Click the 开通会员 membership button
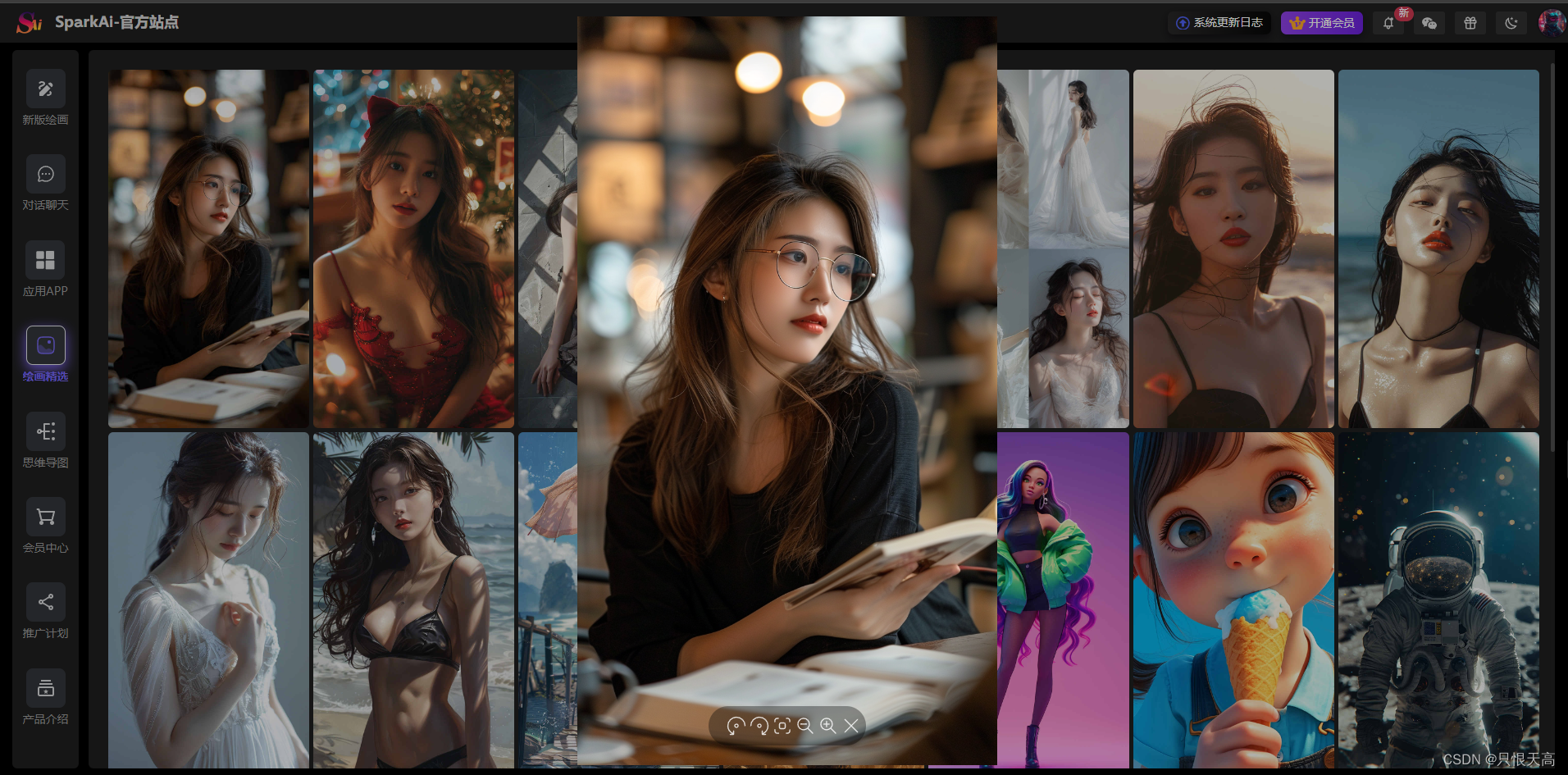 point(1322,23)
